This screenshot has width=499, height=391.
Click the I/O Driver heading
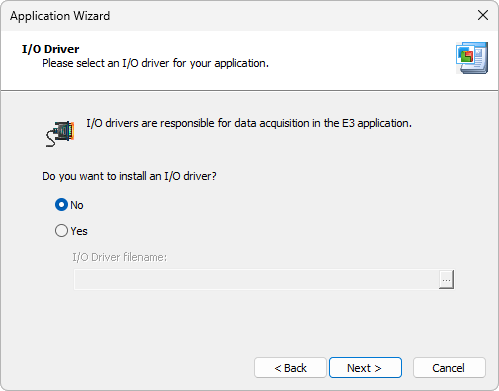point(50,49)
